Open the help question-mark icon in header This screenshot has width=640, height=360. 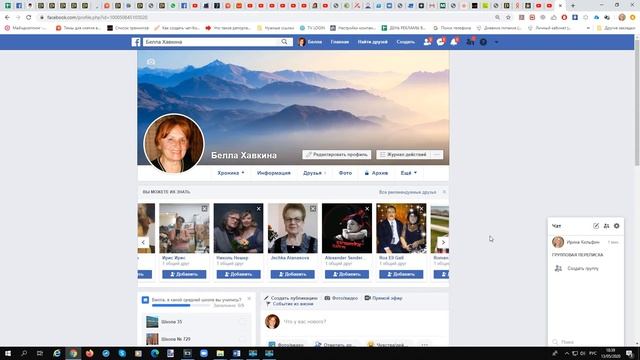pyautogui.click(x=483, y=42)
